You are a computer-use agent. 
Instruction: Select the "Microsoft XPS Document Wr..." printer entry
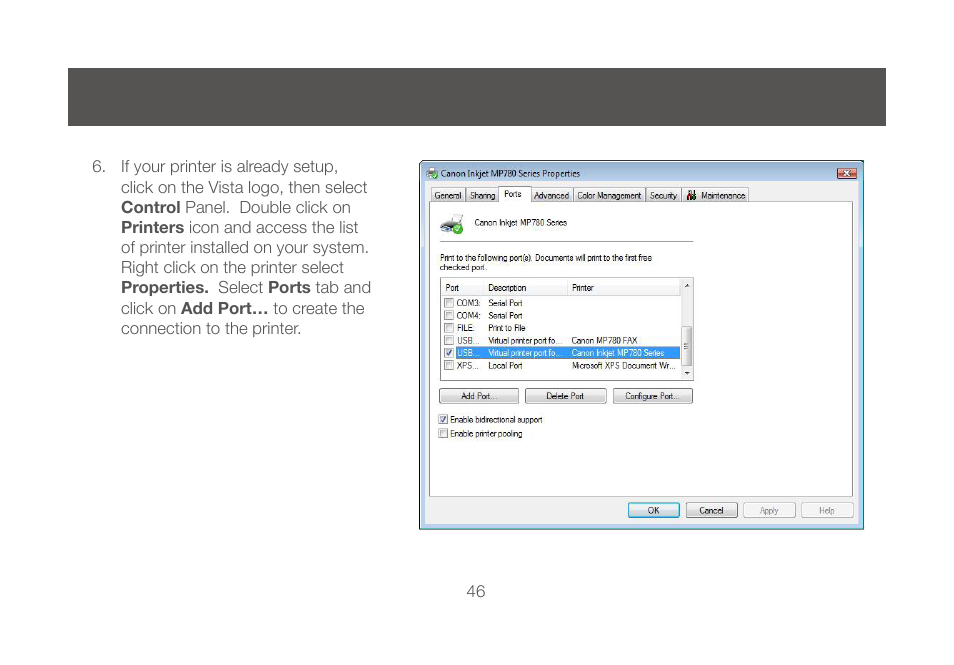click(x=624, y=366)
